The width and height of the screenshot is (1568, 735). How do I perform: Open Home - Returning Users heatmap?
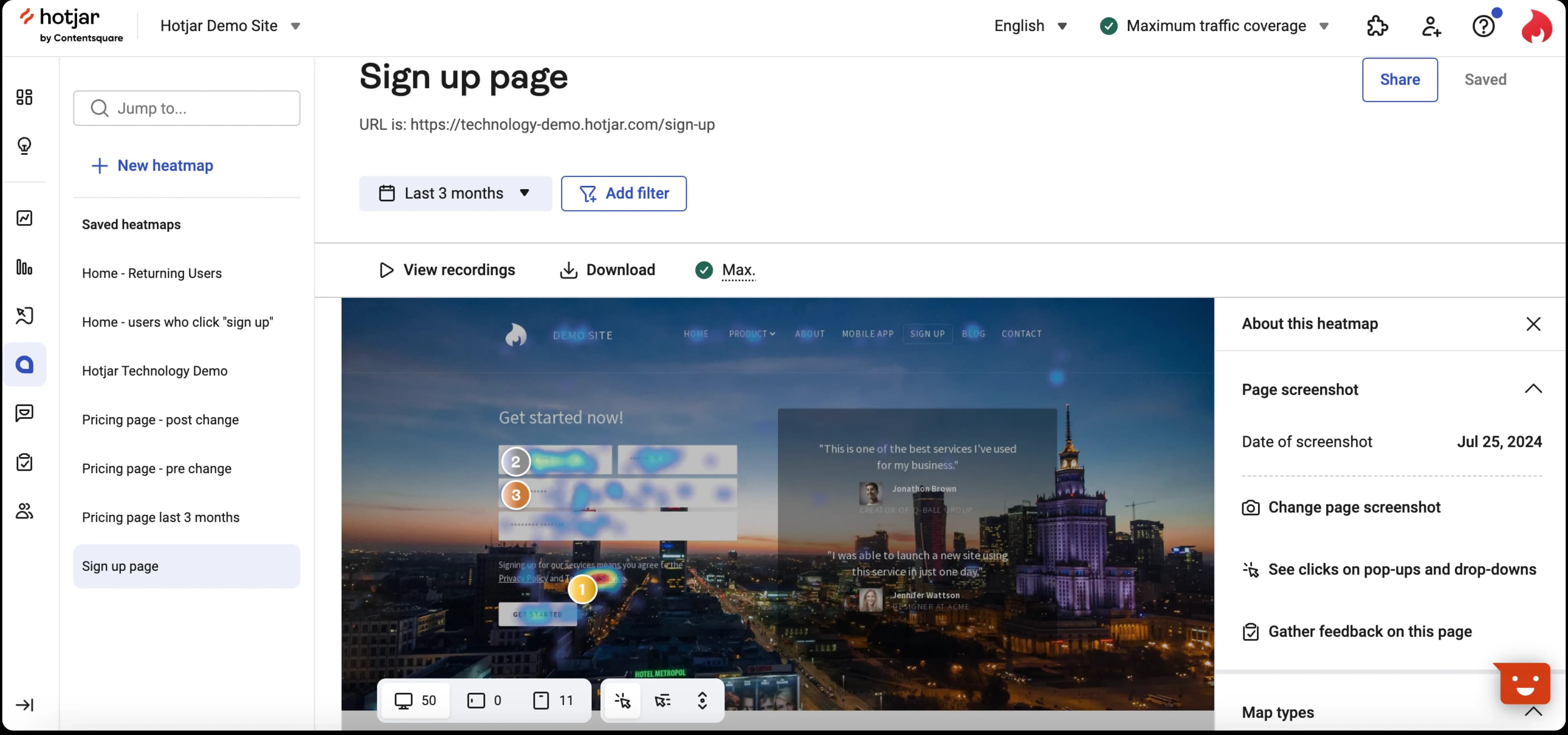click(151, 273)
